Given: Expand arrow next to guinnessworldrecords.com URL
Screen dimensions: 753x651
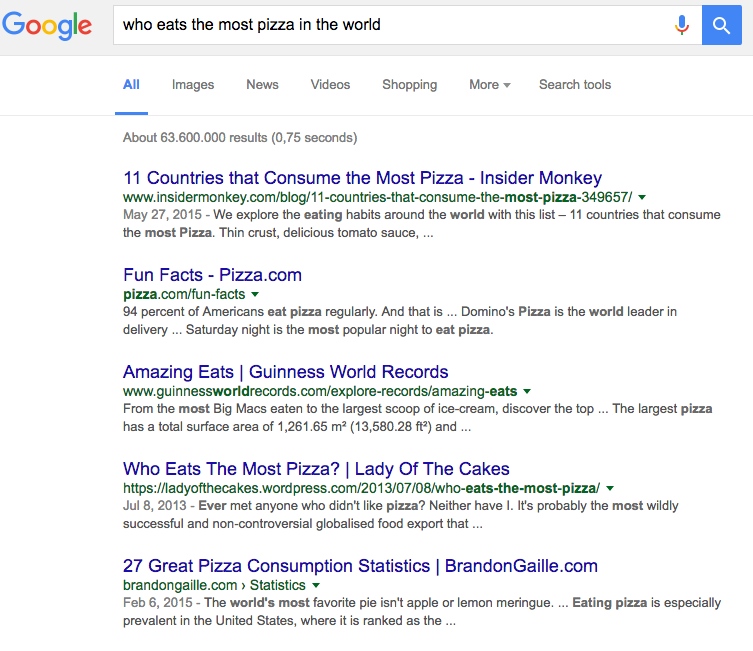Looking at the screenshot, I should point(527,391).
